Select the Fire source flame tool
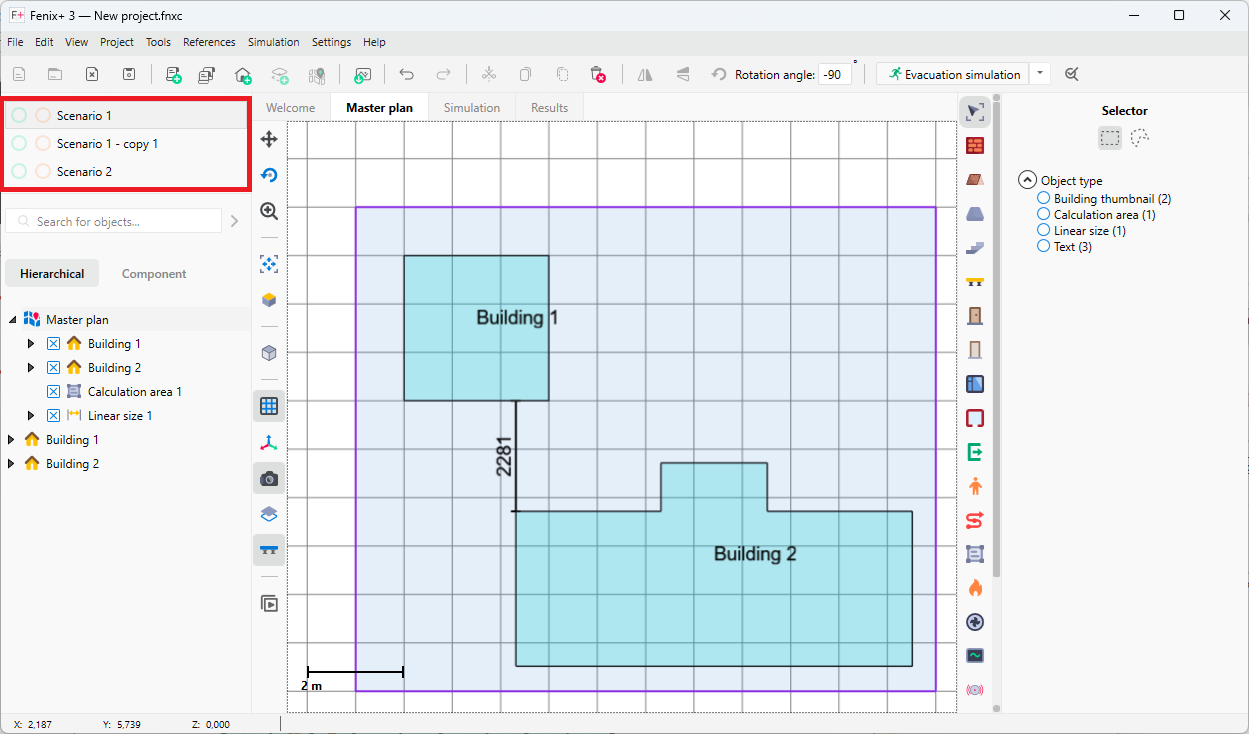This screenshot has height=734, width=1249. click(975, 588)
